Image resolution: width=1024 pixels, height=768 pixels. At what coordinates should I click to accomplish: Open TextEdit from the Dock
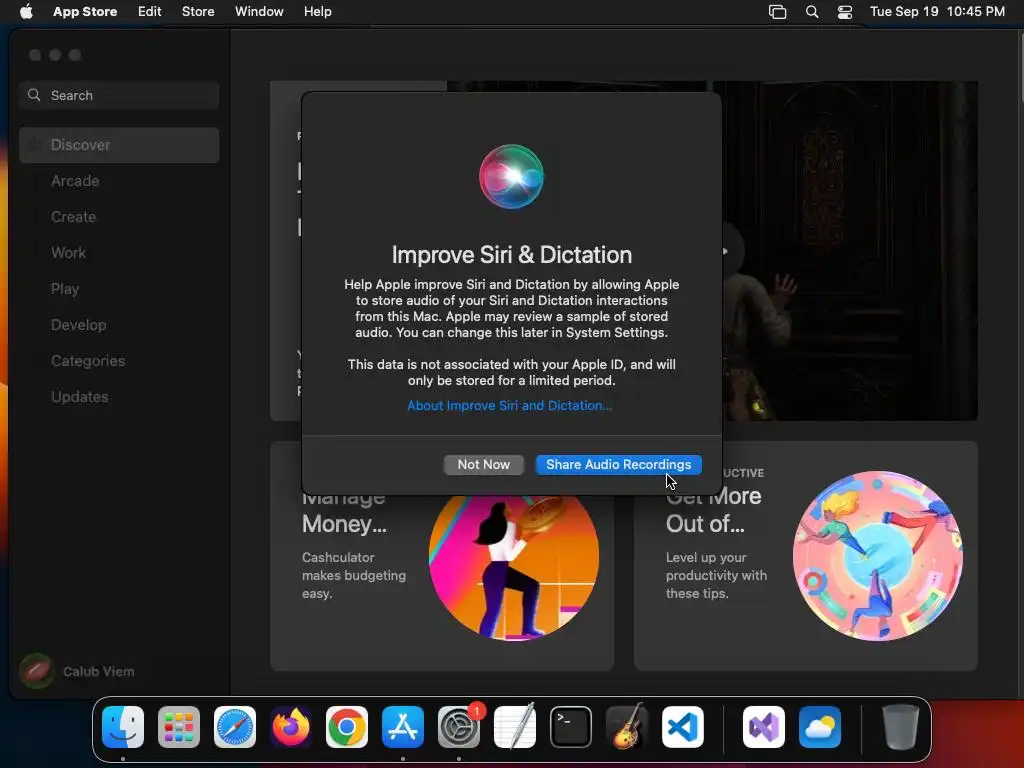(x=515, y=727)
